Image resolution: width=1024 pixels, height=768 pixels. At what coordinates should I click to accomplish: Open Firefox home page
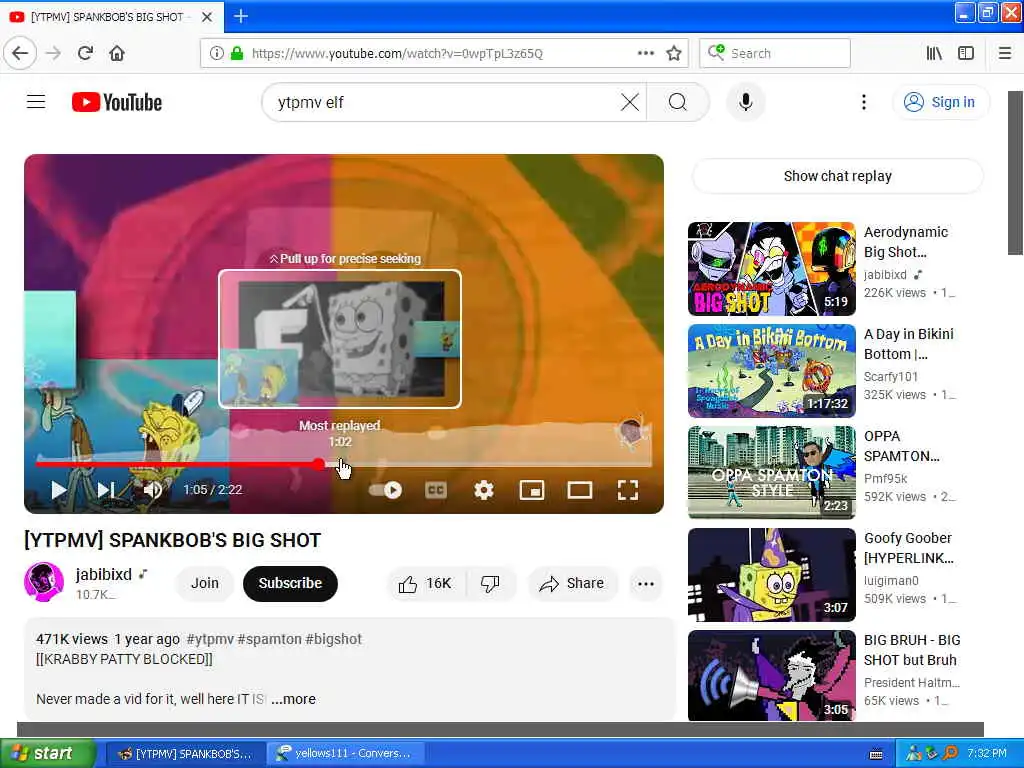click(x=117, y=53)
